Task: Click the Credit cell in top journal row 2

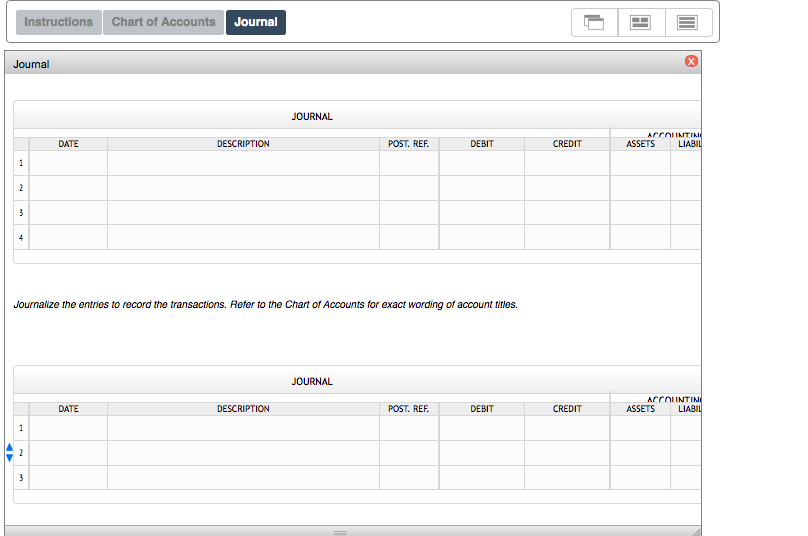Action: pyautogui.click(x=567, y=188)
